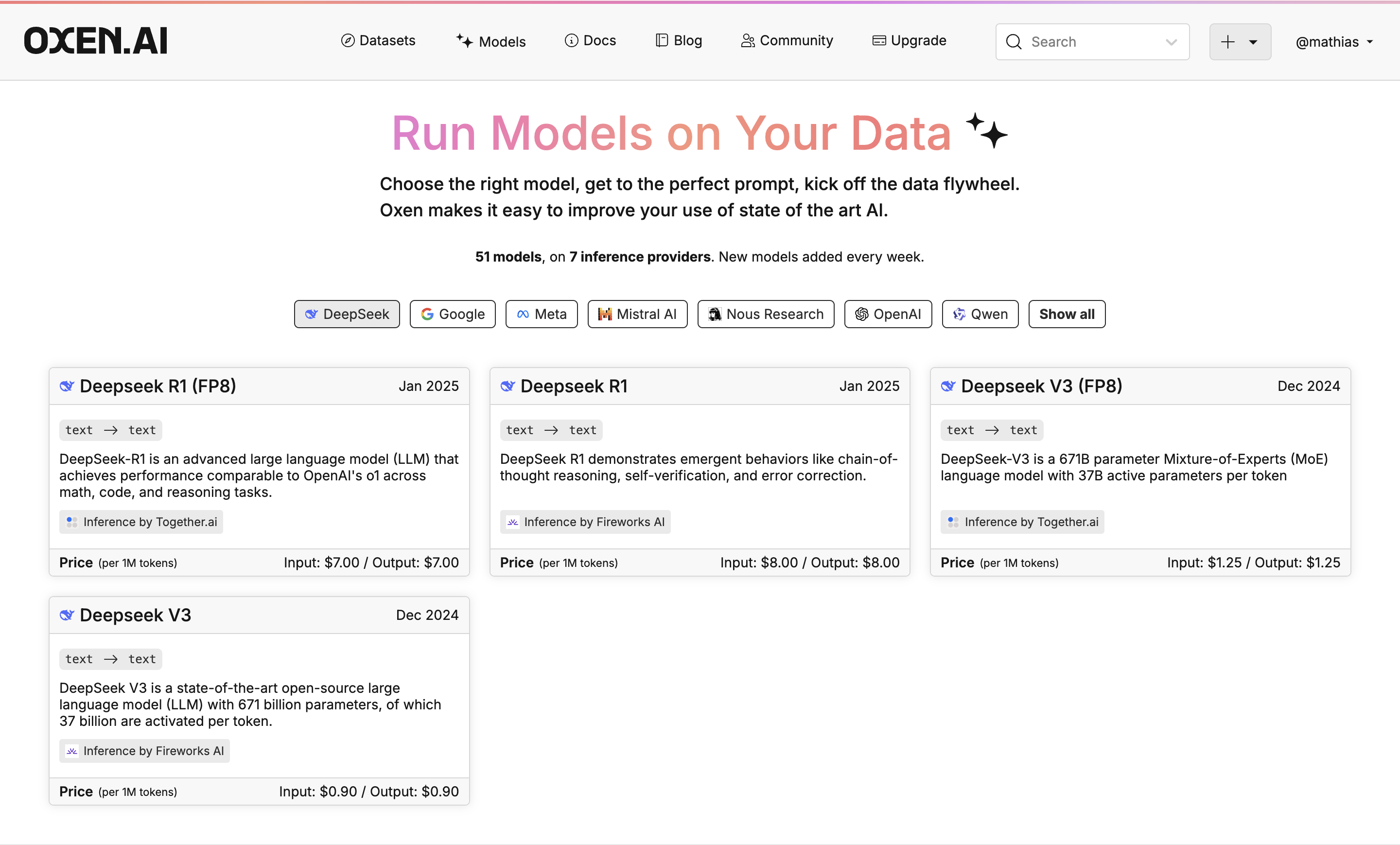The height and width of the screenshot is (845, 1400).
Task: Open the search scope dropdown arrow
Action: (1172, 41)
